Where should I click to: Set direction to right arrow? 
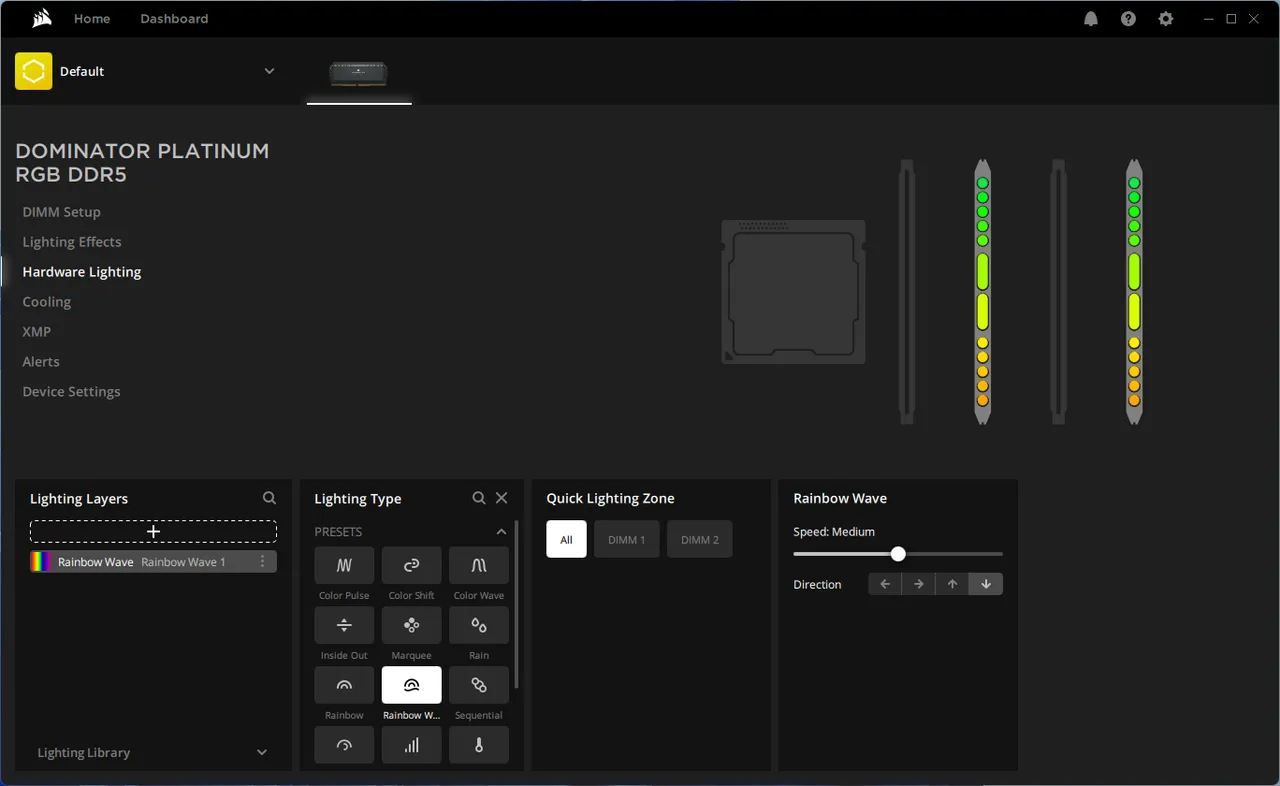pyautogui.click(x=919, y=584)
